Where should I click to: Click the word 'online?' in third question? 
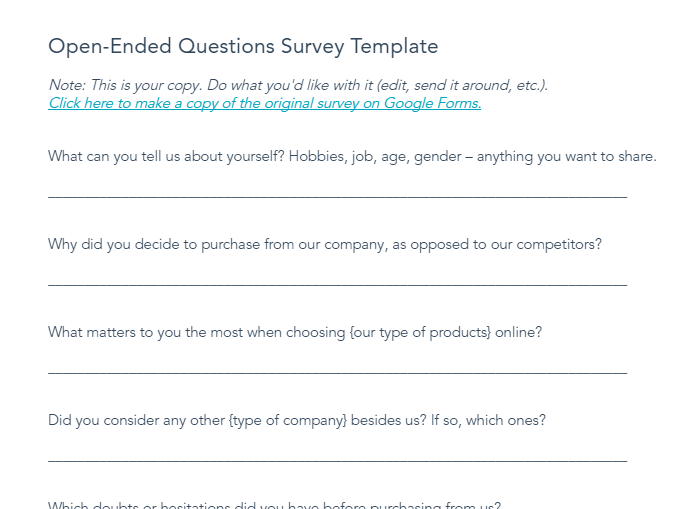(518, 333)
